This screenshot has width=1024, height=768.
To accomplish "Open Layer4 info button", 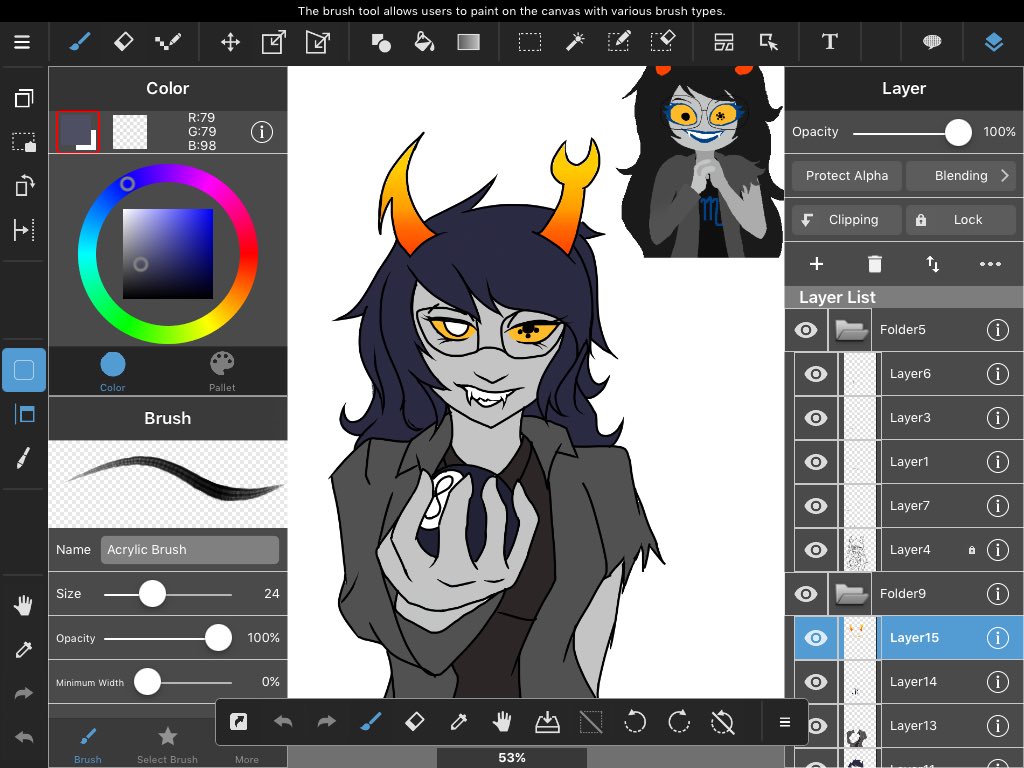I will 997,550.
